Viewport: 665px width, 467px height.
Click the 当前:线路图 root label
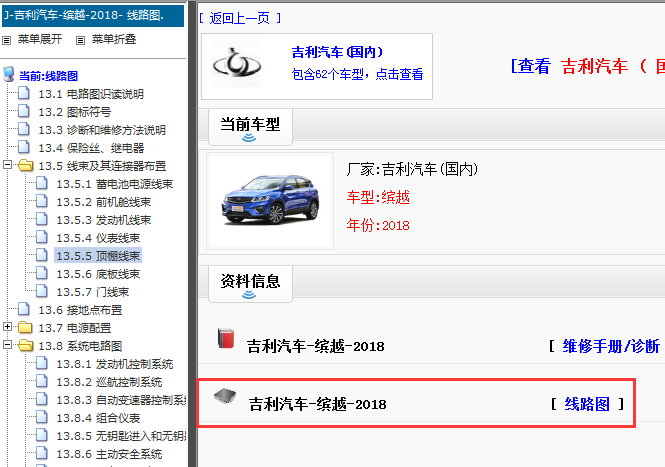[x=48, y=76]
